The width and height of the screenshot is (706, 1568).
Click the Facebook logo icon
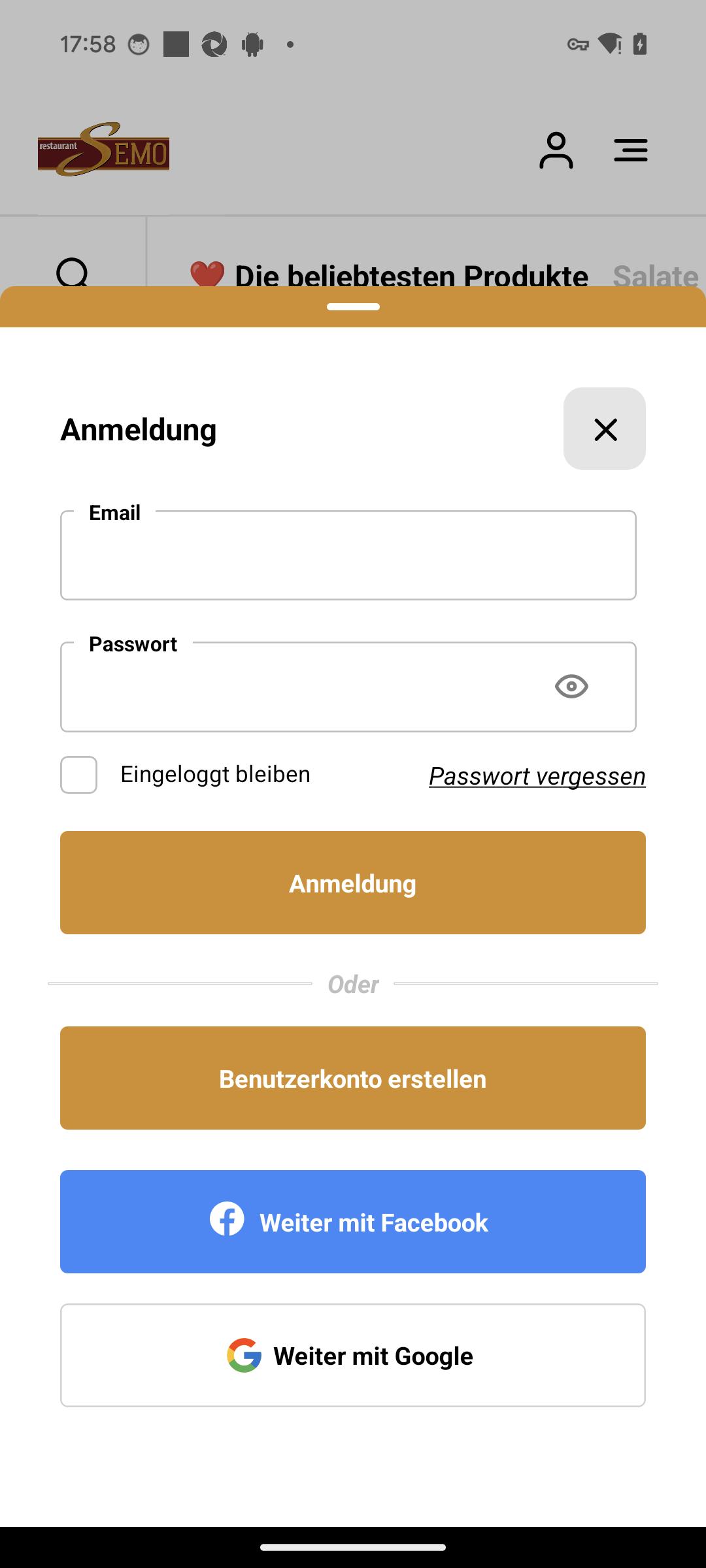tap(227, 1218)
